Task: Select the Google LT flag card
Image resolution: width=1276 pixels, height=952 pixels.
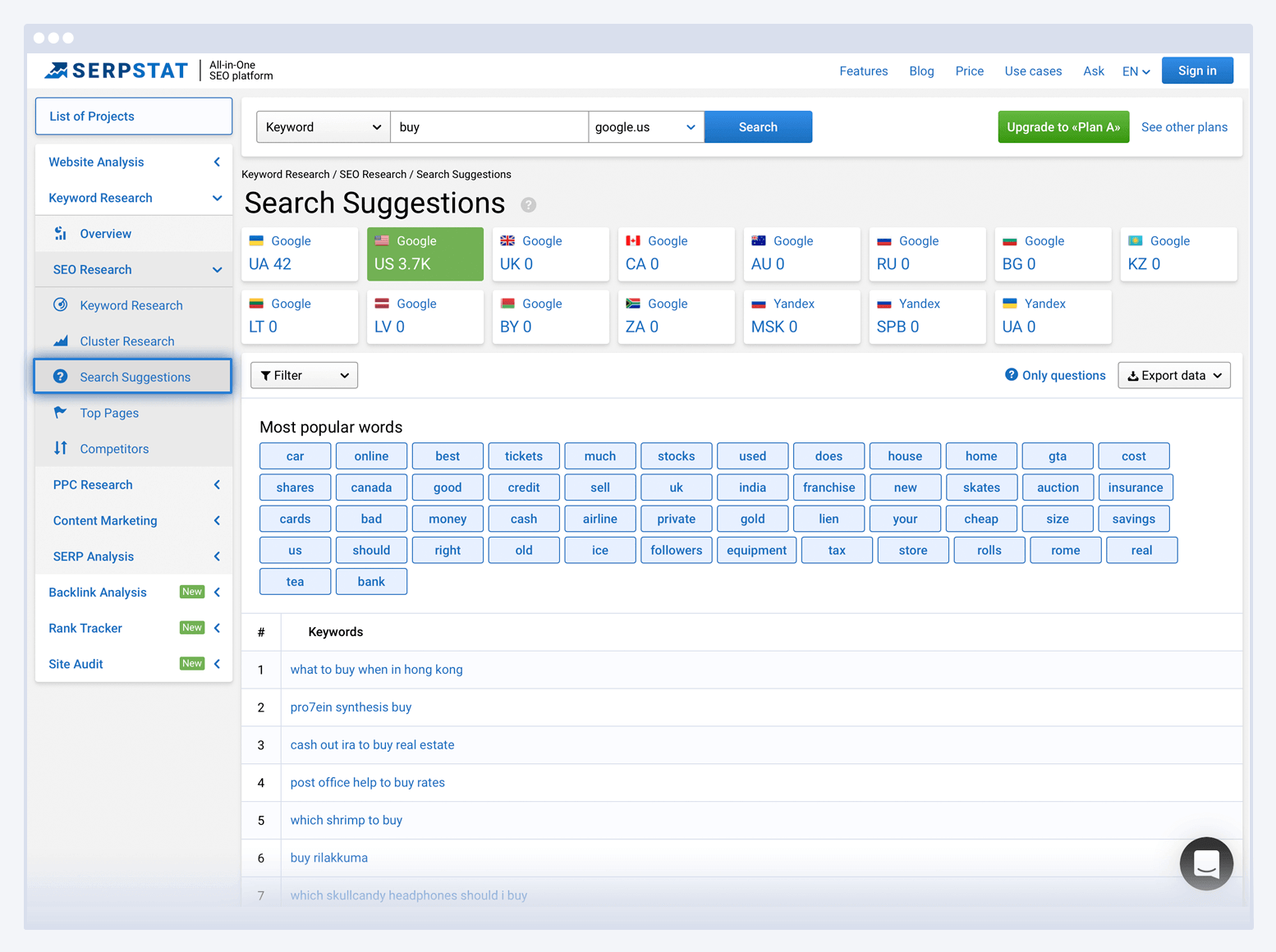Action: click(x=300, y=316)
